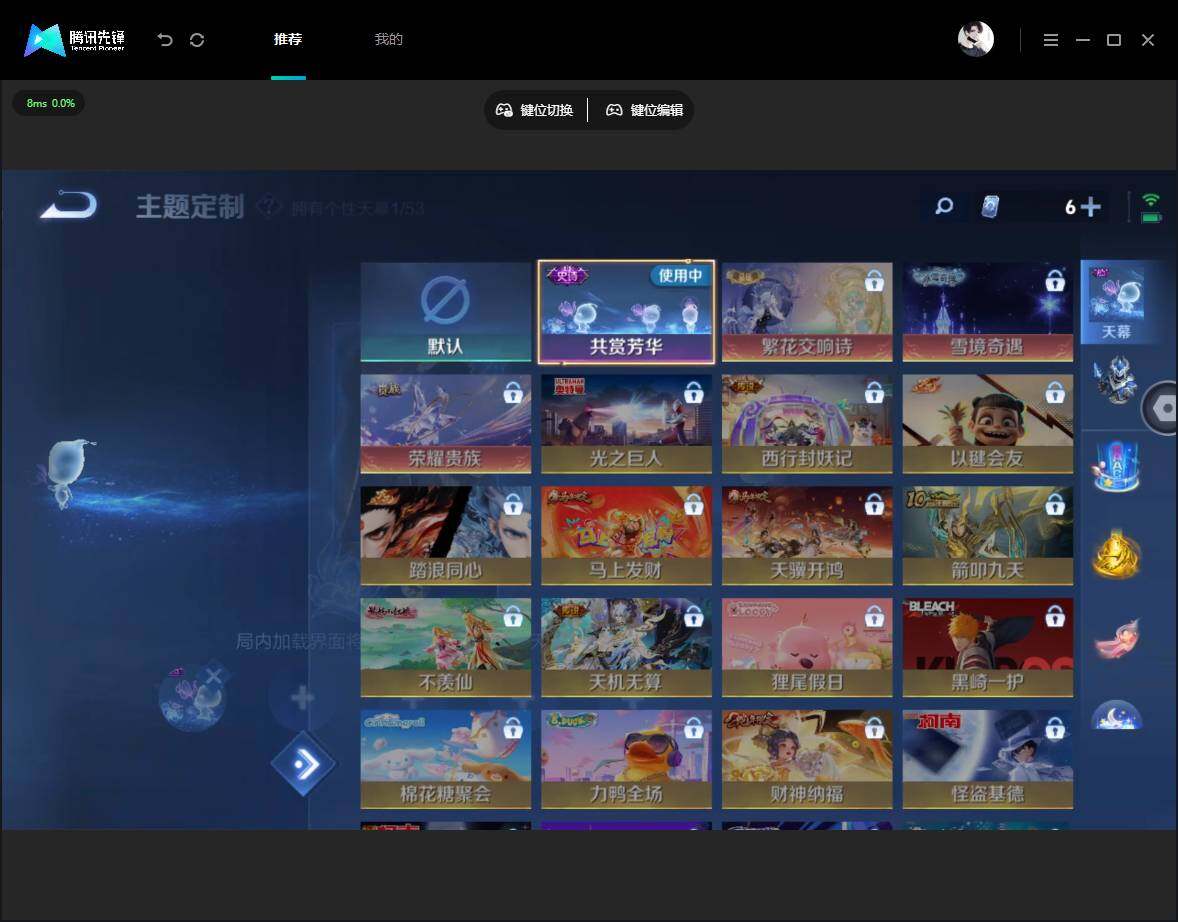Select the 天骥开鸿 theme card

tap(807, 535)
